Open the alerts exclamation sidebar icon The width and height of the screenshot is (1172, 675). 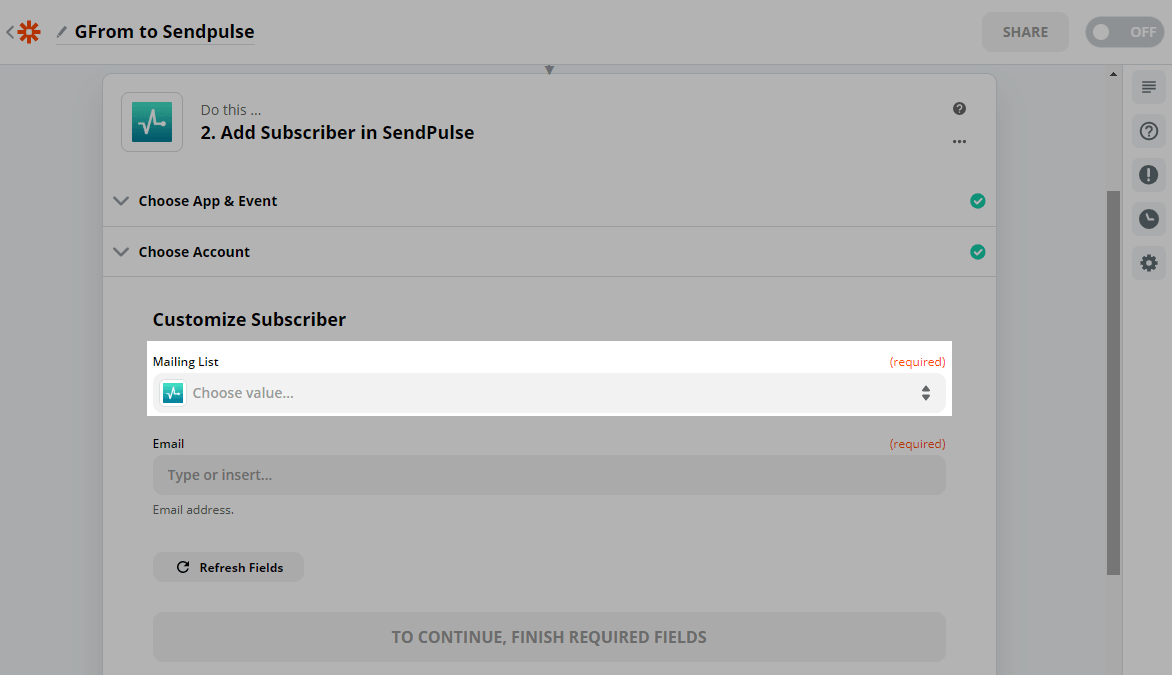tap(1148, 175)
